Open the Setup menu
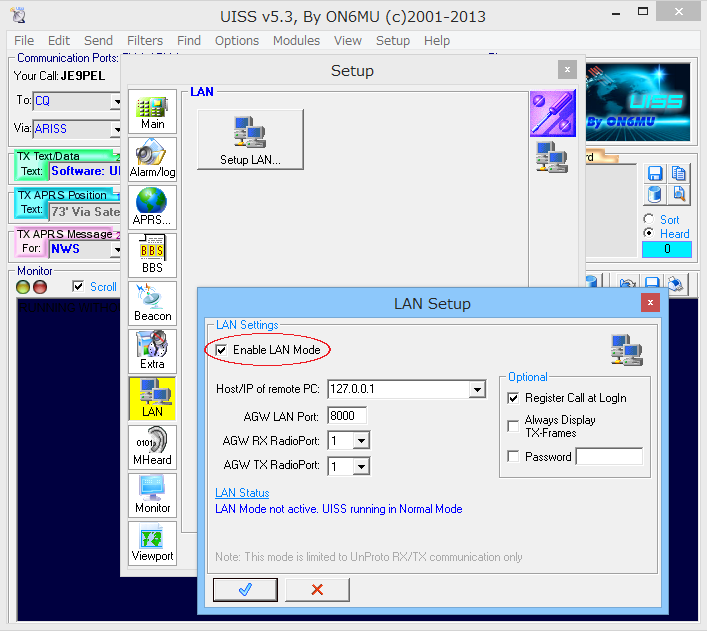 [x=393, y=41]
